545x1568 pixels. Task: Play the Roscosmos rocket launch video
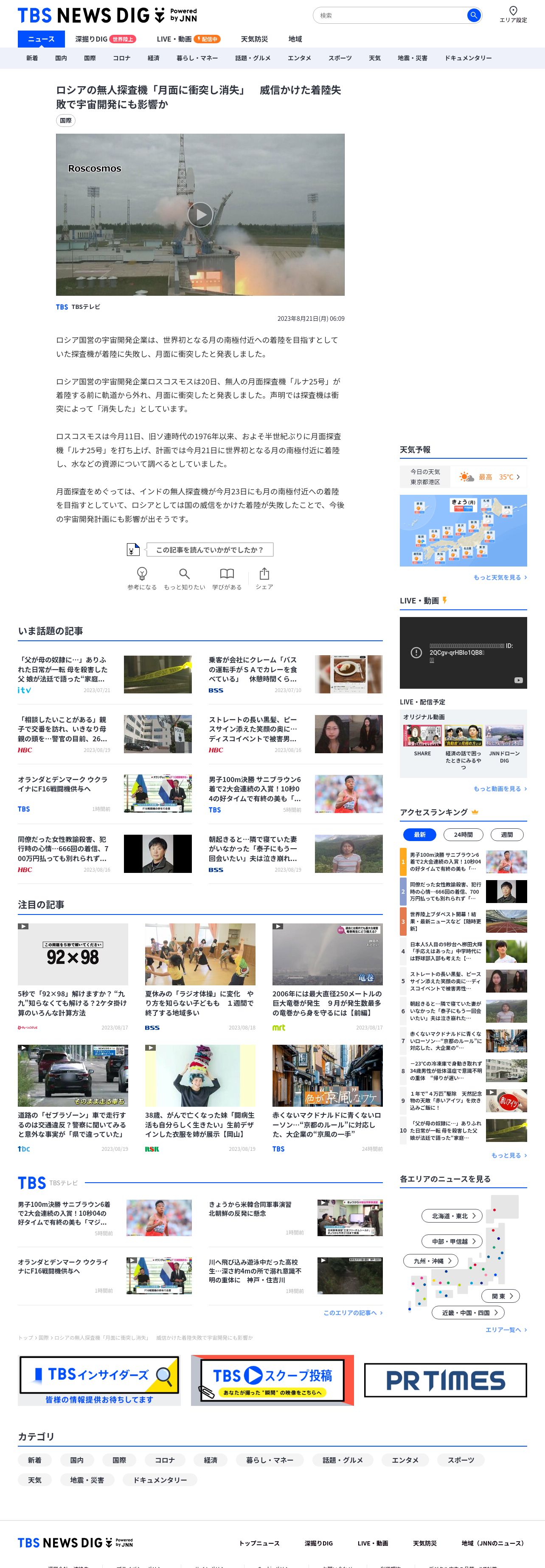coord(200,214)
